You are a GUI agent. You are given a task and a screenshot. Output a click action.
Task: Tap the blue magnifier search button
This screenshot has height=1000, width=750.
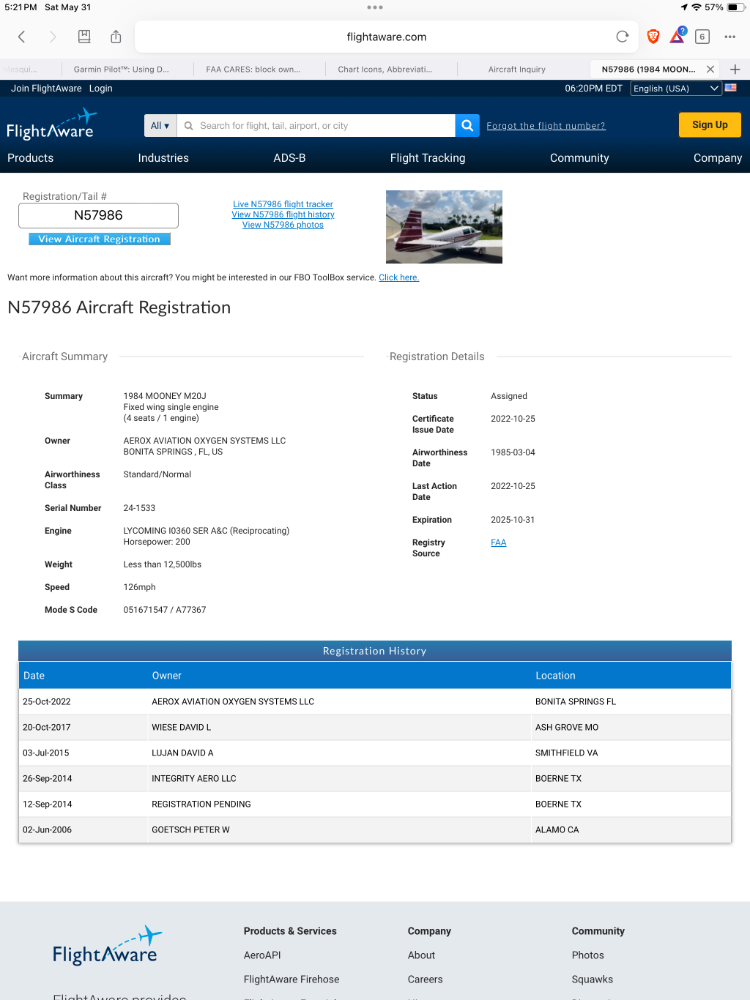pyautogui.click(x=467, y=126)
